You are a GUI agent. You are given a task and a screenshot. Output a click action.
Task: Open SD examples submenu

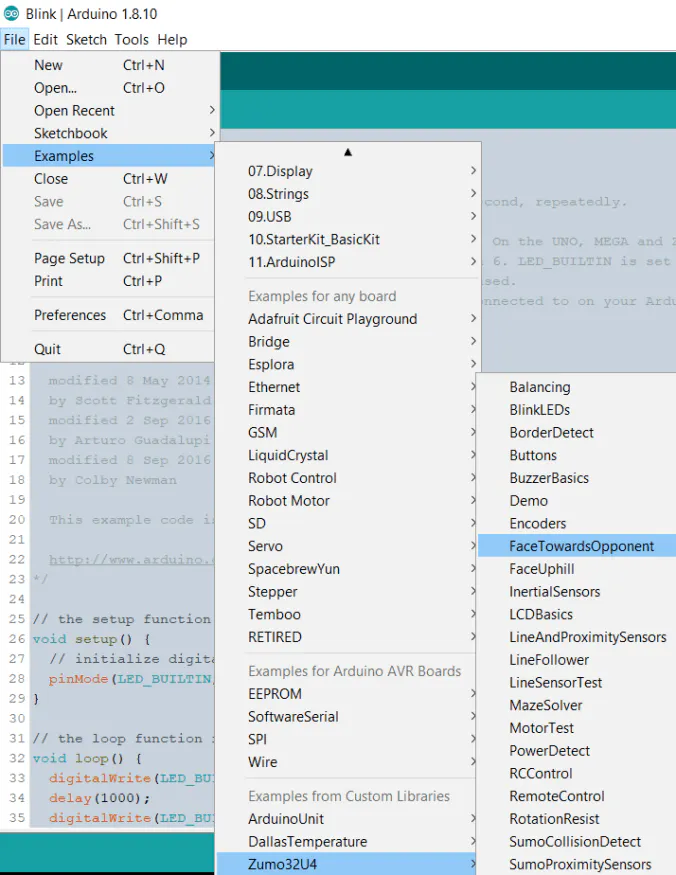click(x=347, y=523)
